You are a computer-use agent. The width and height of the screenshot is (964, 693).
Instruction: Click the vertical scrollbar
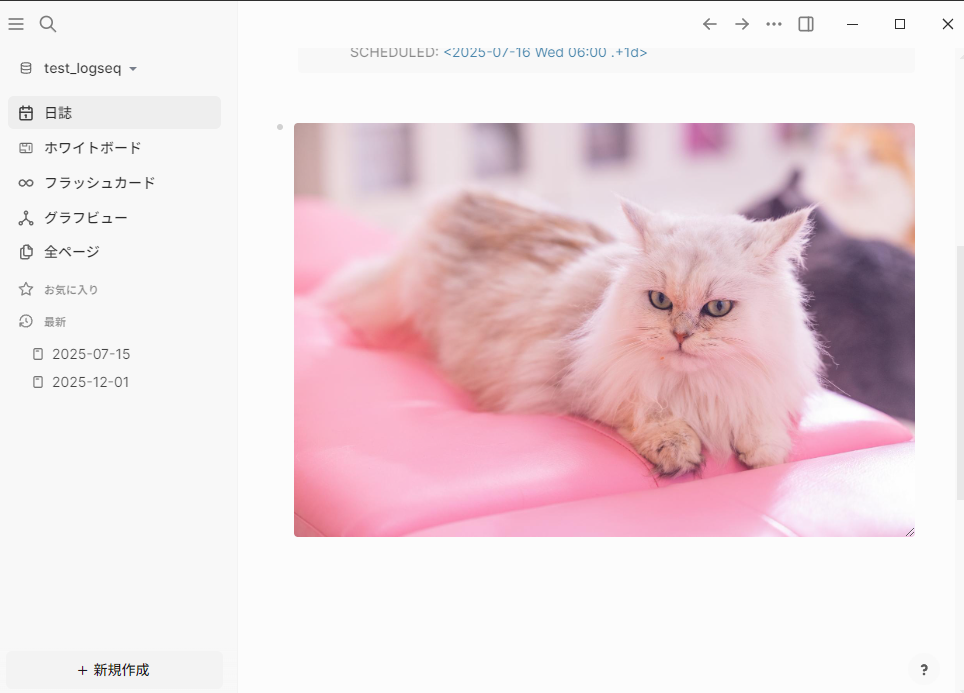[x=960, y=373]
